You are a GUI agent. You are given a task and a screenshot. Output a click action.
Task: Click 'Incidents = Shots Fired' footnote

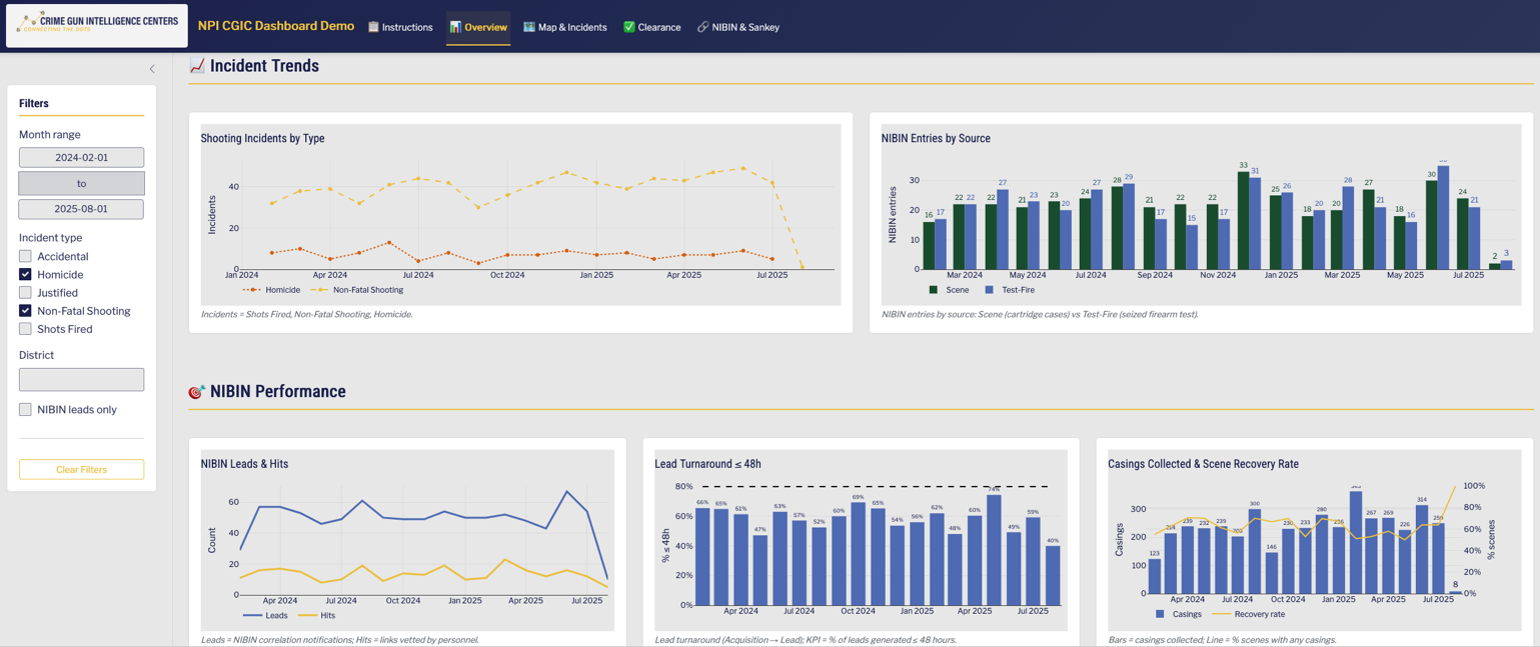(x=307, y=314)
